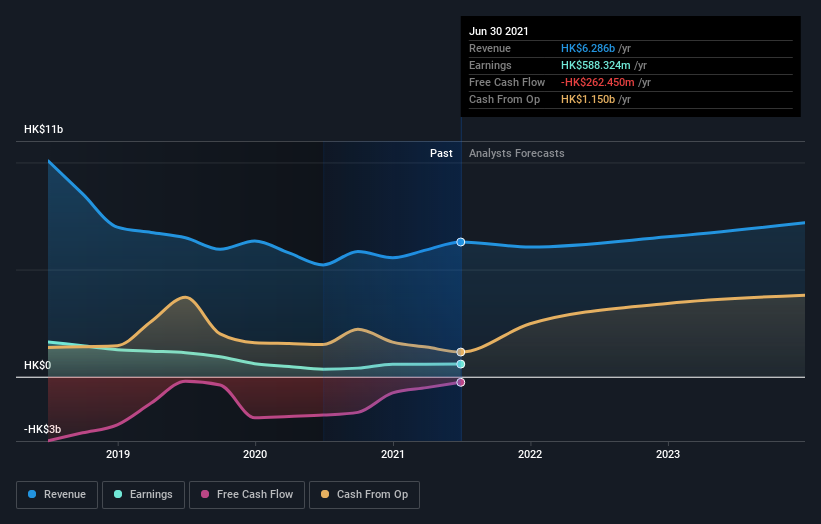This screenshot has width=821, height=524.
Task: Select the blue Revenue data point marker
Action: click(461, 242)
